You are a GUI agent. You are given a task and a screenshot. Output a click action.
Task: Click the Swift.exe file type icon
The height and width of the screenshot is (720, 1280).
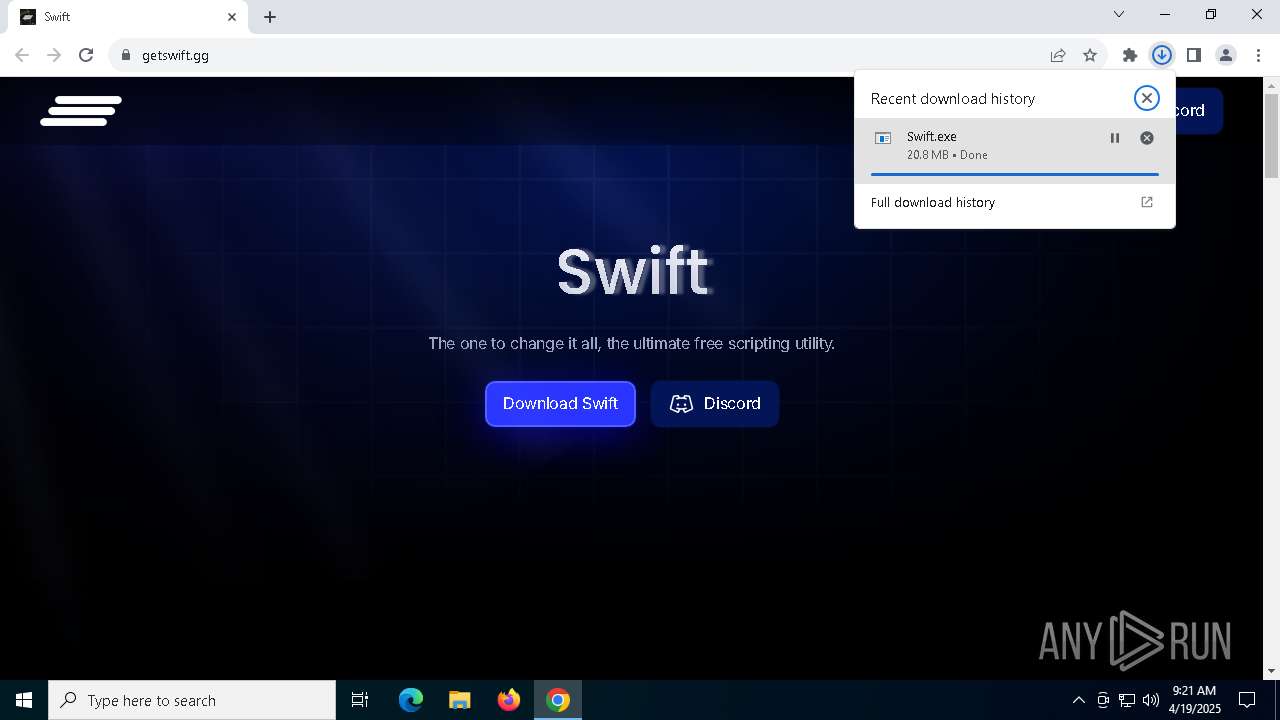pyautogui.click(x=883, y=138)
